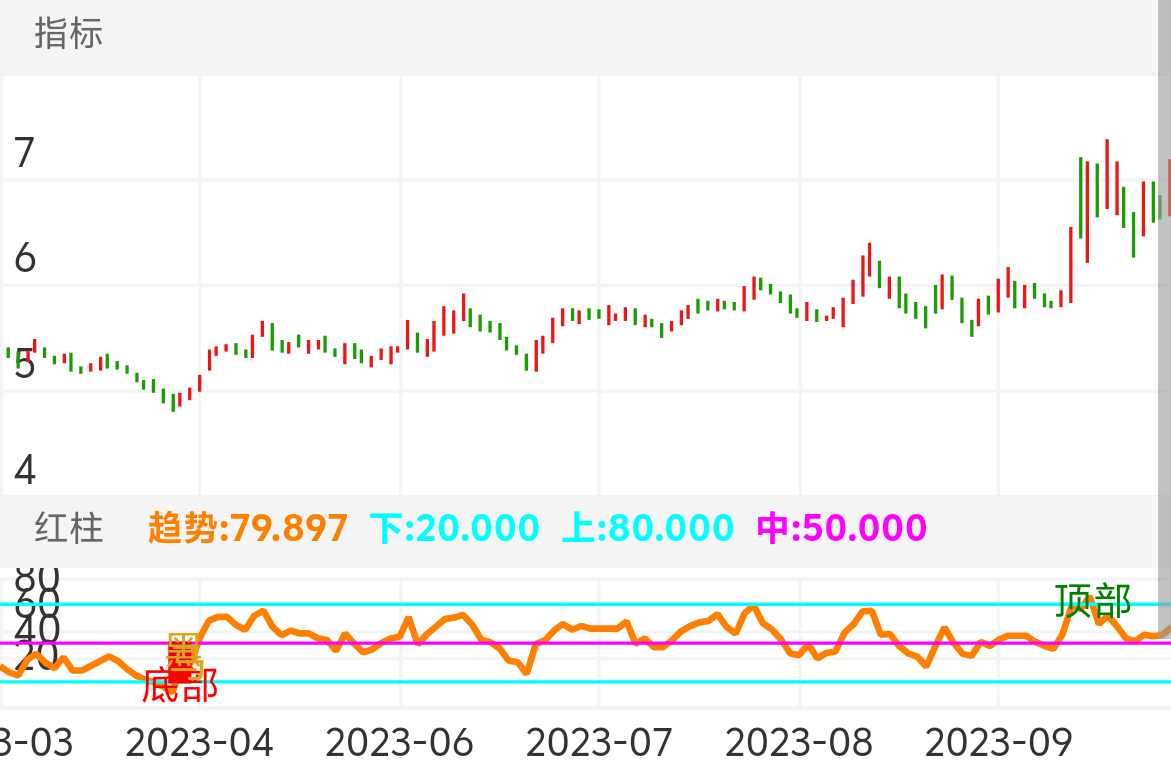Click the 2023-09 date axis label

(x=998, y=743)
